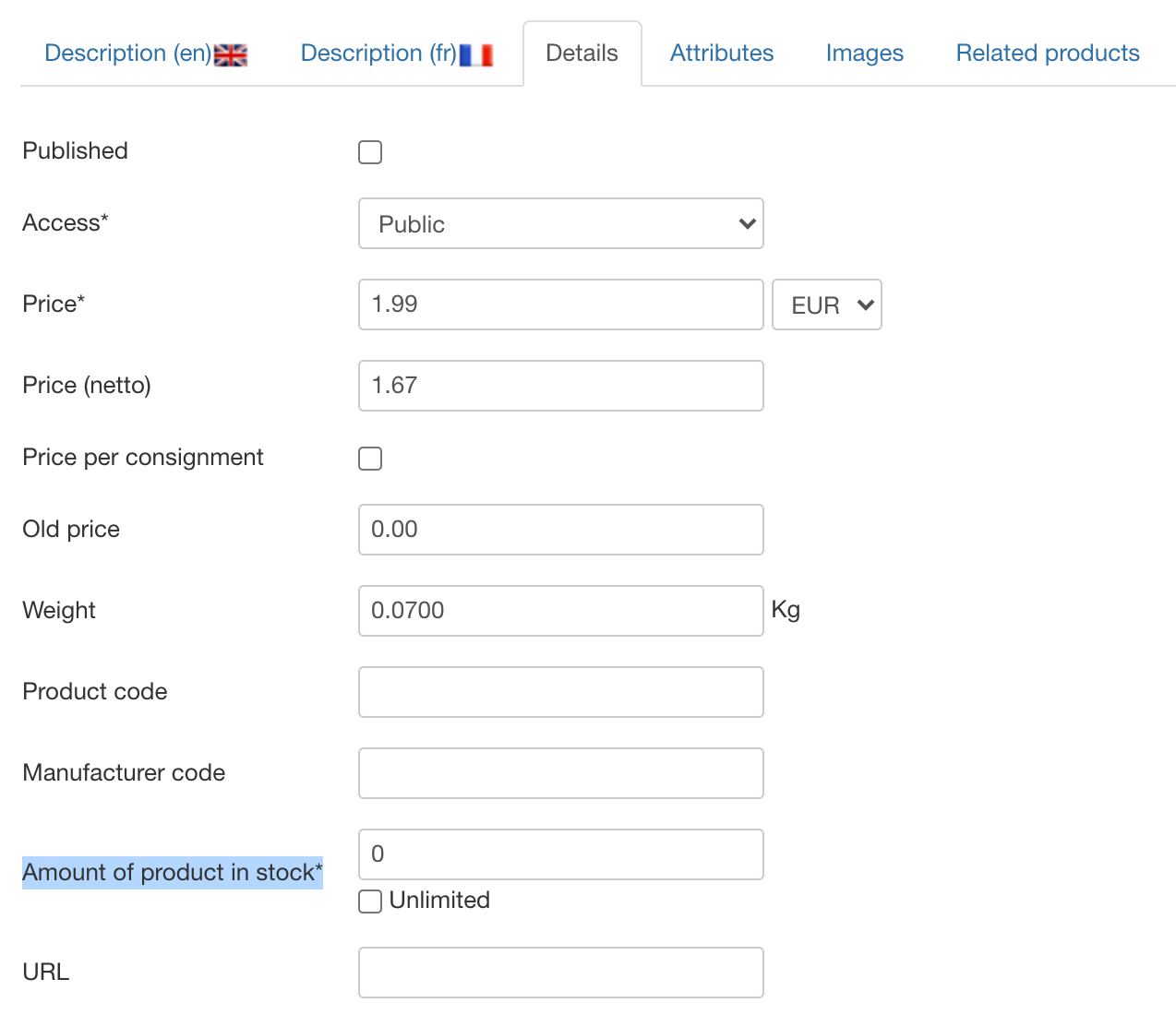Click the URL text field

(x=560, y=973)
